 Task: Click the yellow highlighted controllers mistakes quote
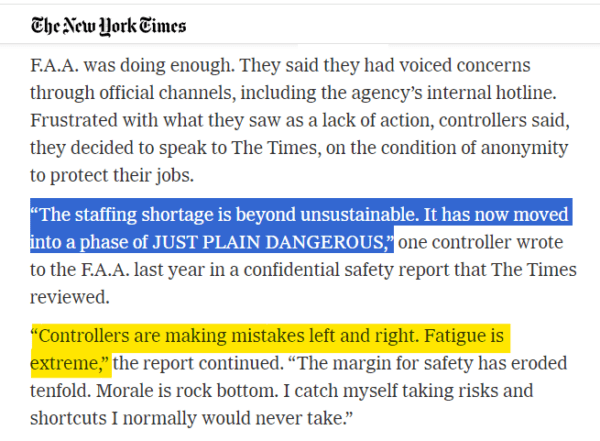tap(270, 349)
